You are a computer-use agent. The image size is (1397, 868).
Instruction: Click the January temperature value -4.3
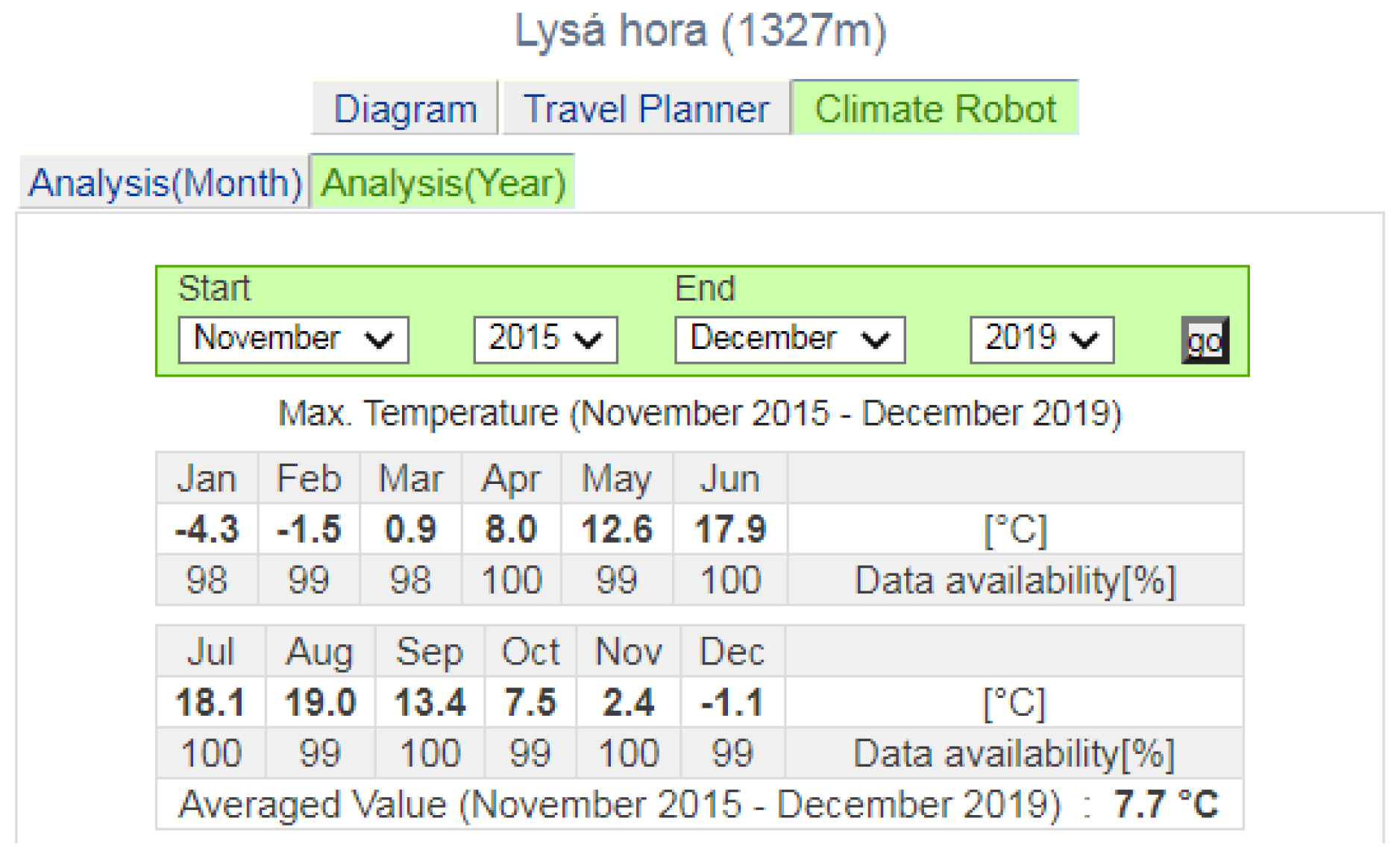click(207, 529)
